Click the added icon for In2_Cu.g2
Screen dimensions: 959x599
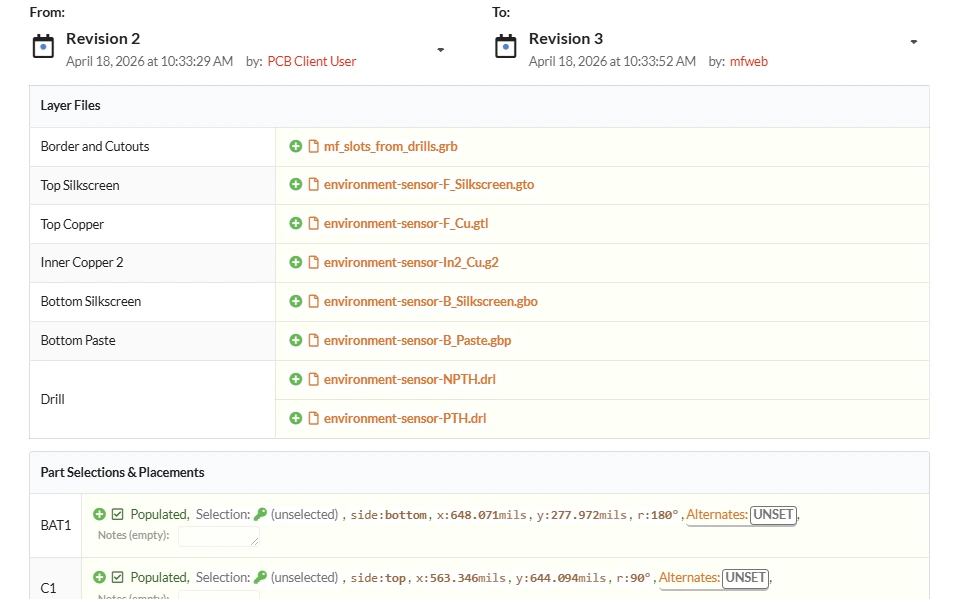pyautogui.click(x=295, y=262)
